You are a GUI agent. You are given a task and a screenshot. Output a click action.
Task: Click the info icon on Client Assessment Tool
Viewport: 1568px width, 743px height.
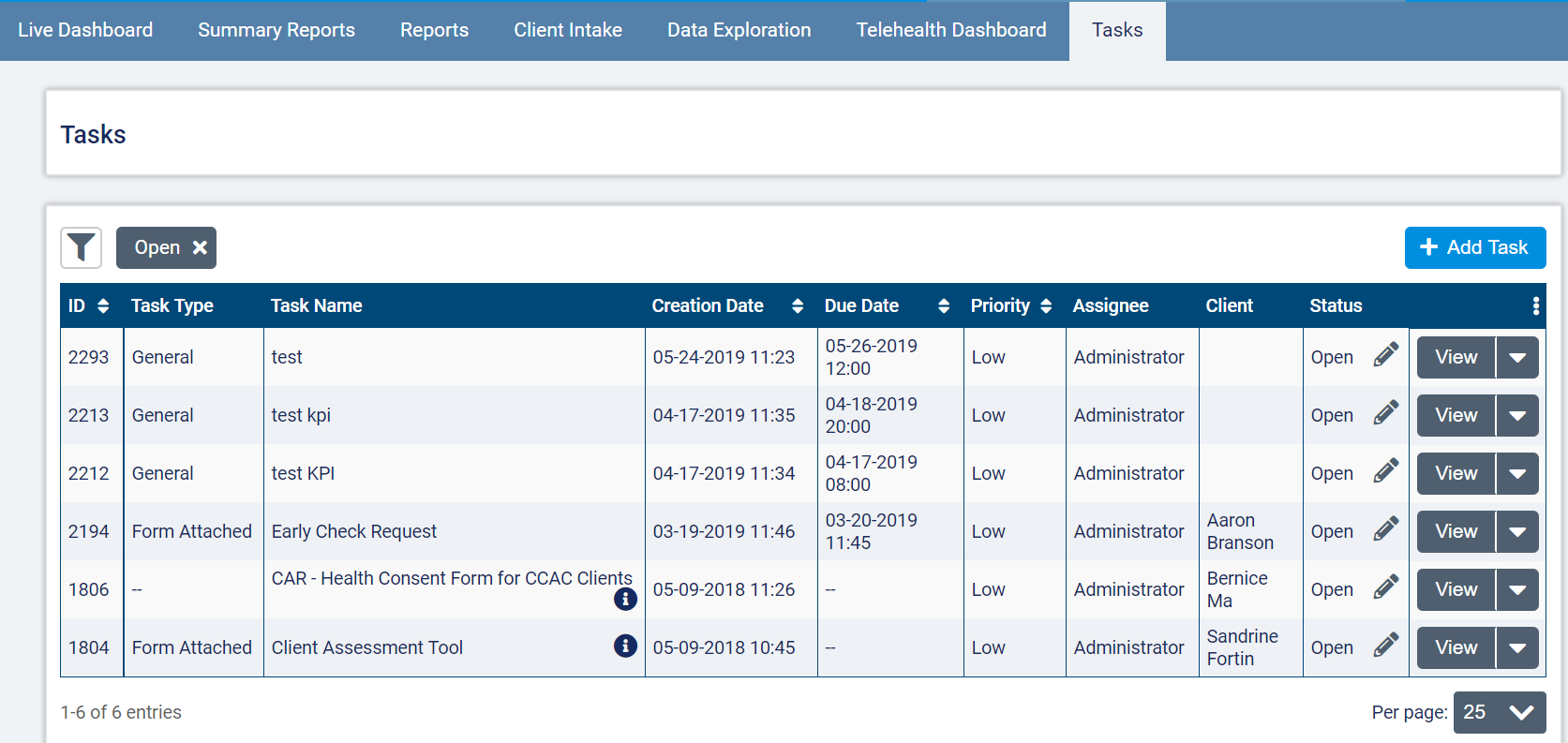(x=625, y=646)
